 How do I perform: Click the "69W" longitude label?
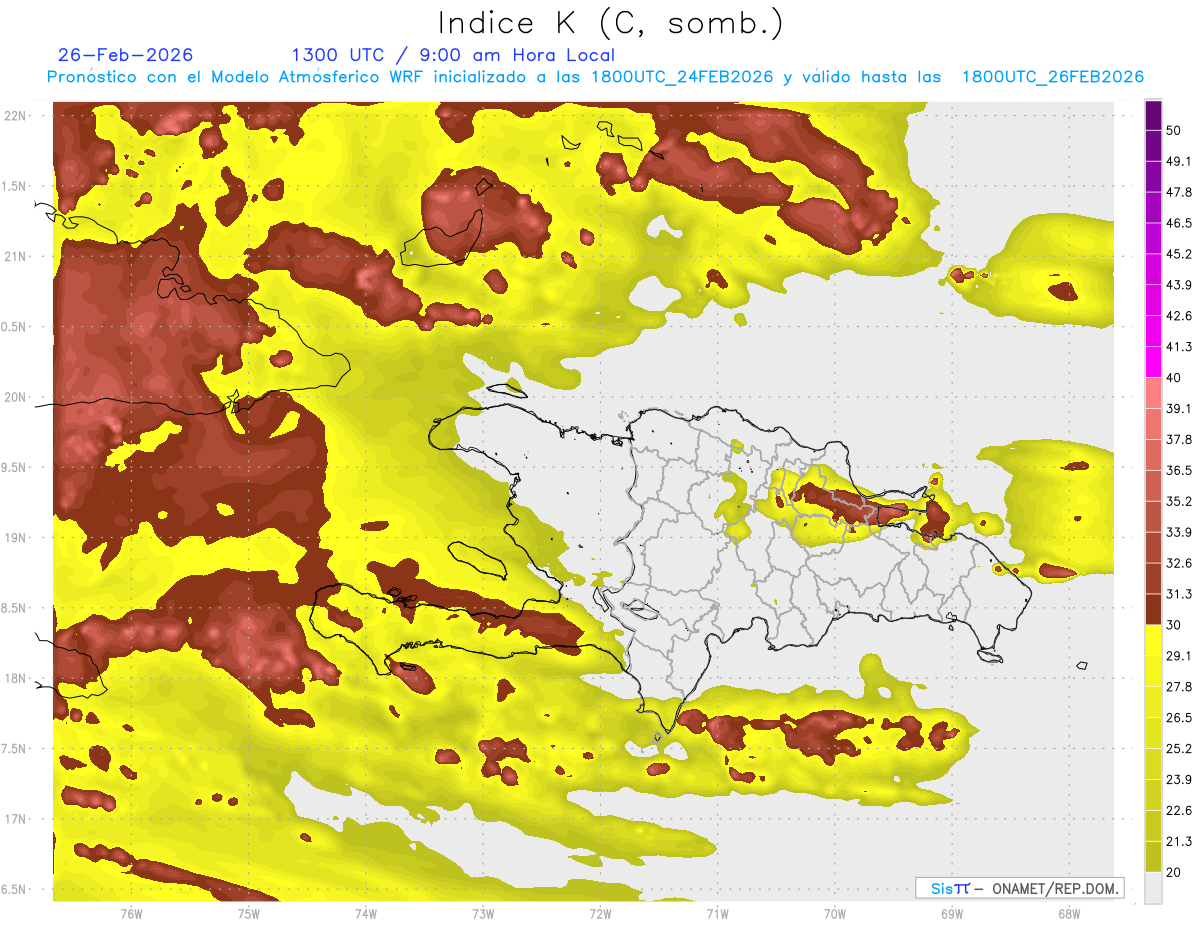[951, 913]
